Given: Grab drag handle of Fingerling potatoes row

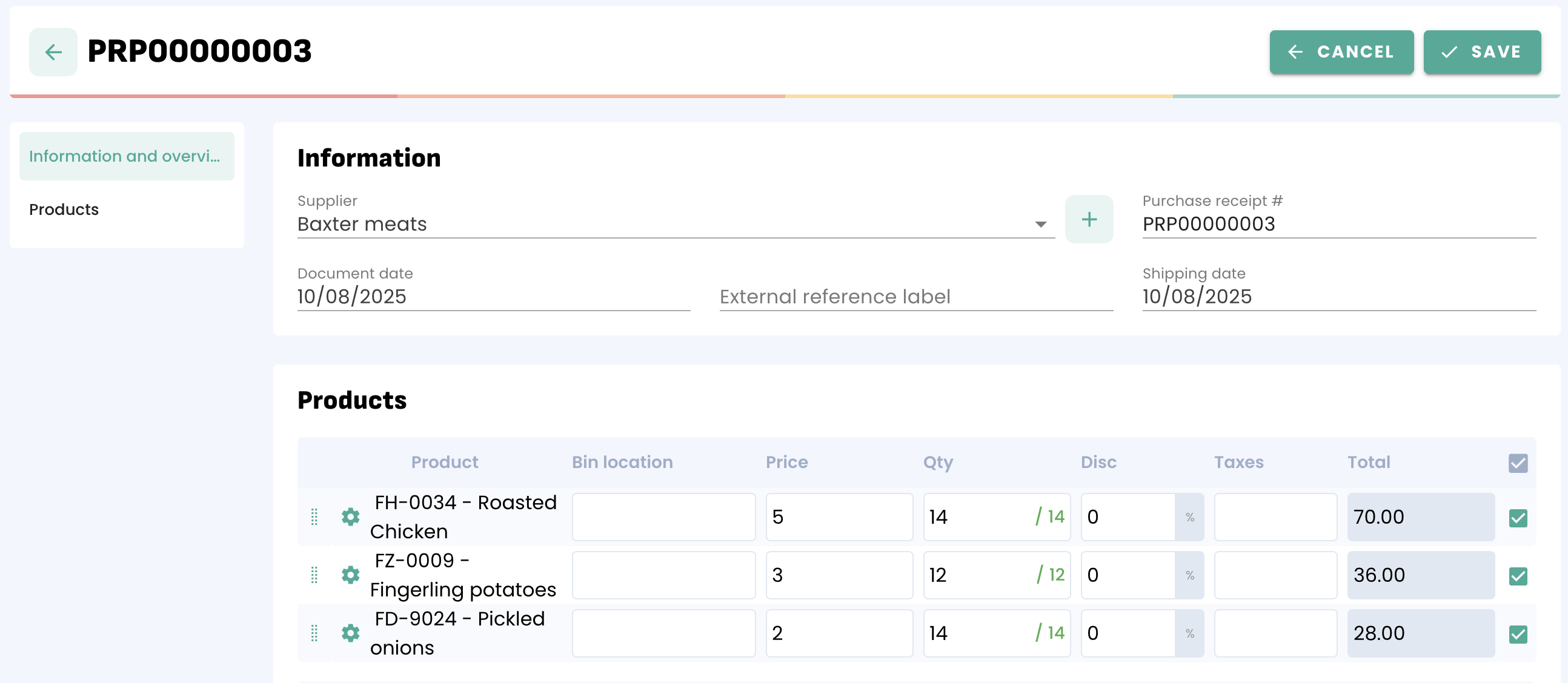Looking at the screenshot, I should 314,575.
